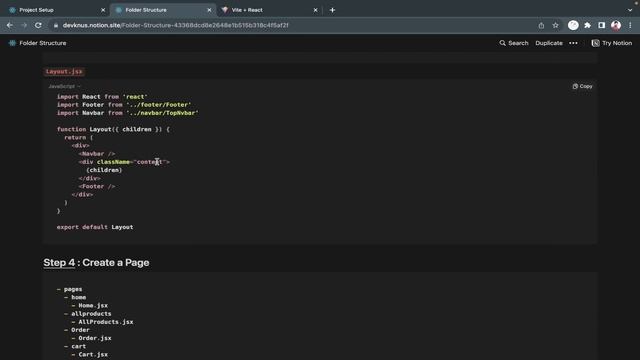Switch to the Vite + React tab
The width and height of the screenshot is (640, 360).
coord(269,10)
